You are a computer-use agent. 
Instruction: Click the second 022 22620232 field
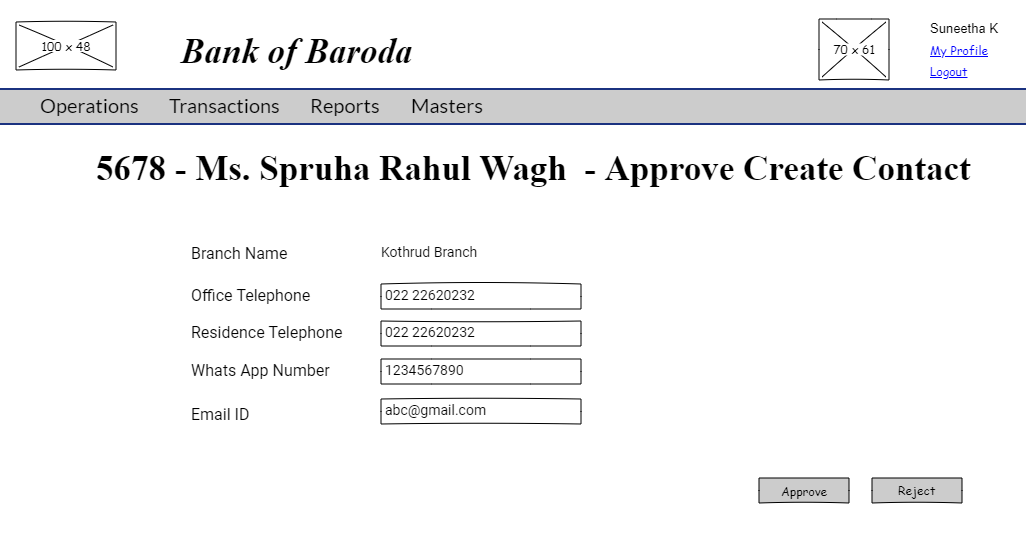480,333
